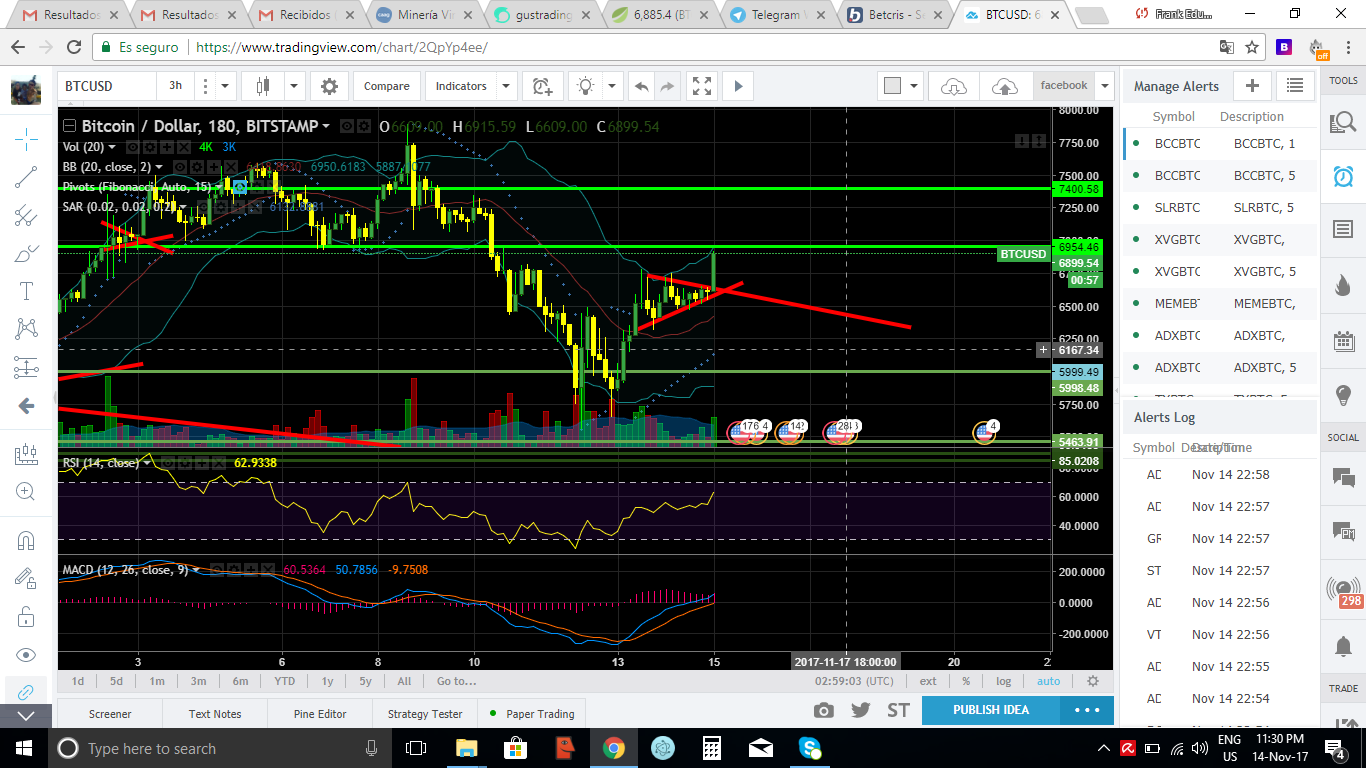Image resolution: width=1366 pixels, height=768 pixels.
Task: Click load chart layout cloud icon
Action: (x=954, y=86)
